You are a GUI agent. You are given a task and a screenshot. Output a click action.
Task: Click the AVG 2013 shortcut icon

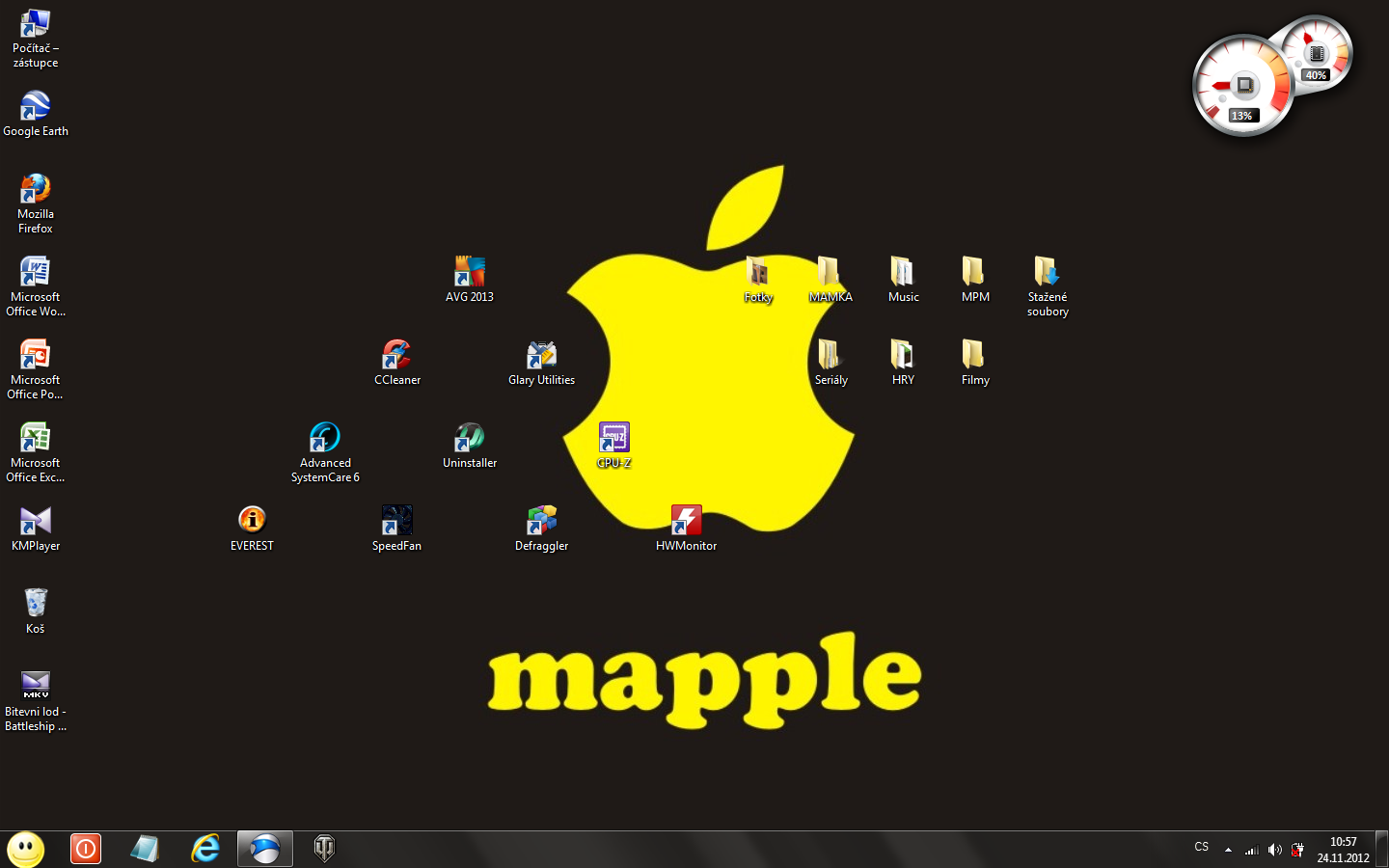tap(470, 280)
